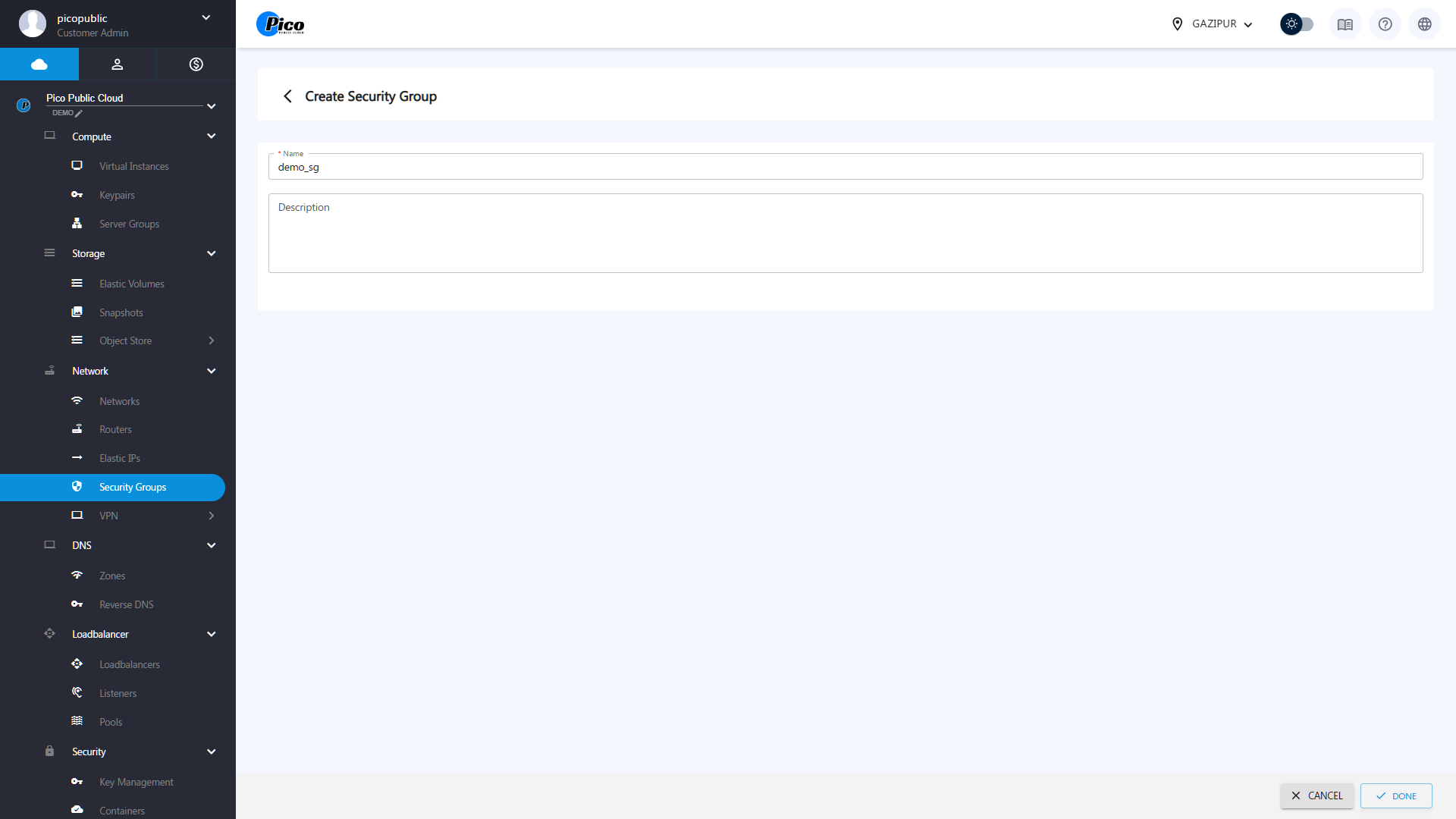Open the documentation book icon

click(1345, 24)
